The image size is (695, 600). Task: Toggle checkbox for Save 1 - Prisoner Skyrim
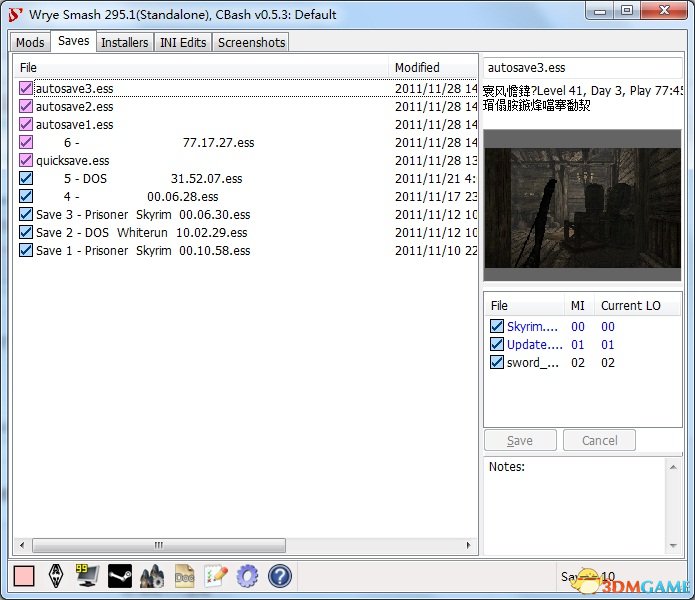(x=26, y=250)
